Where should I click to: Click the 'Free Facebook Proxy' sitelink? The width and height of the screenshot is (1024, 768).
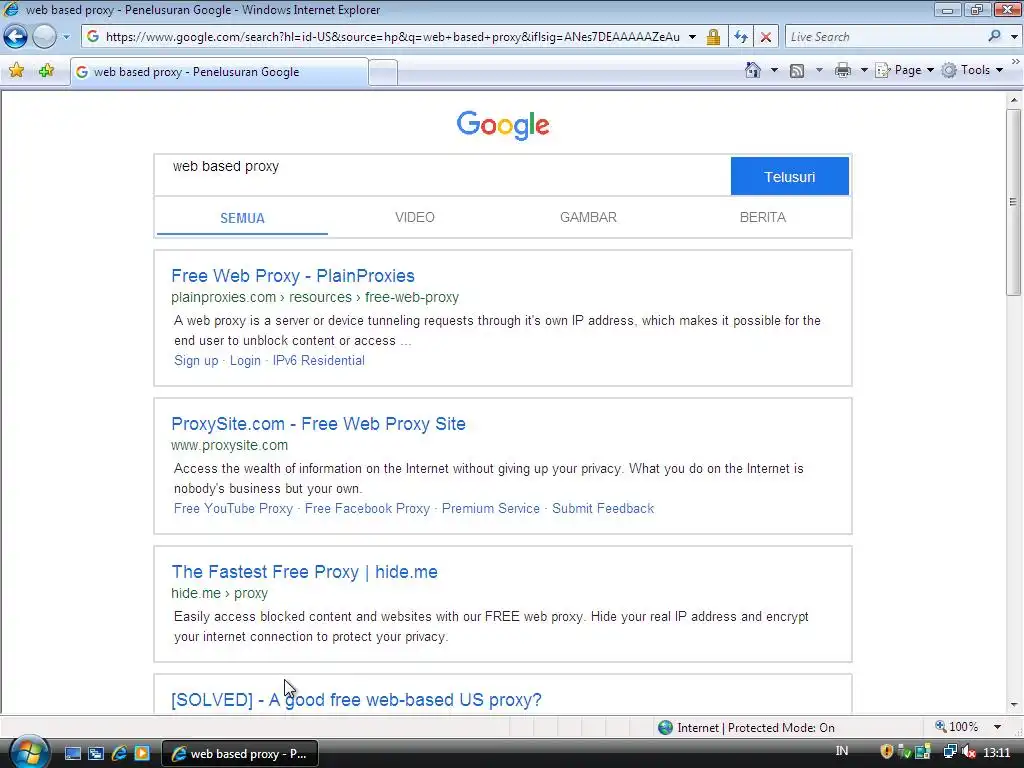367,508
